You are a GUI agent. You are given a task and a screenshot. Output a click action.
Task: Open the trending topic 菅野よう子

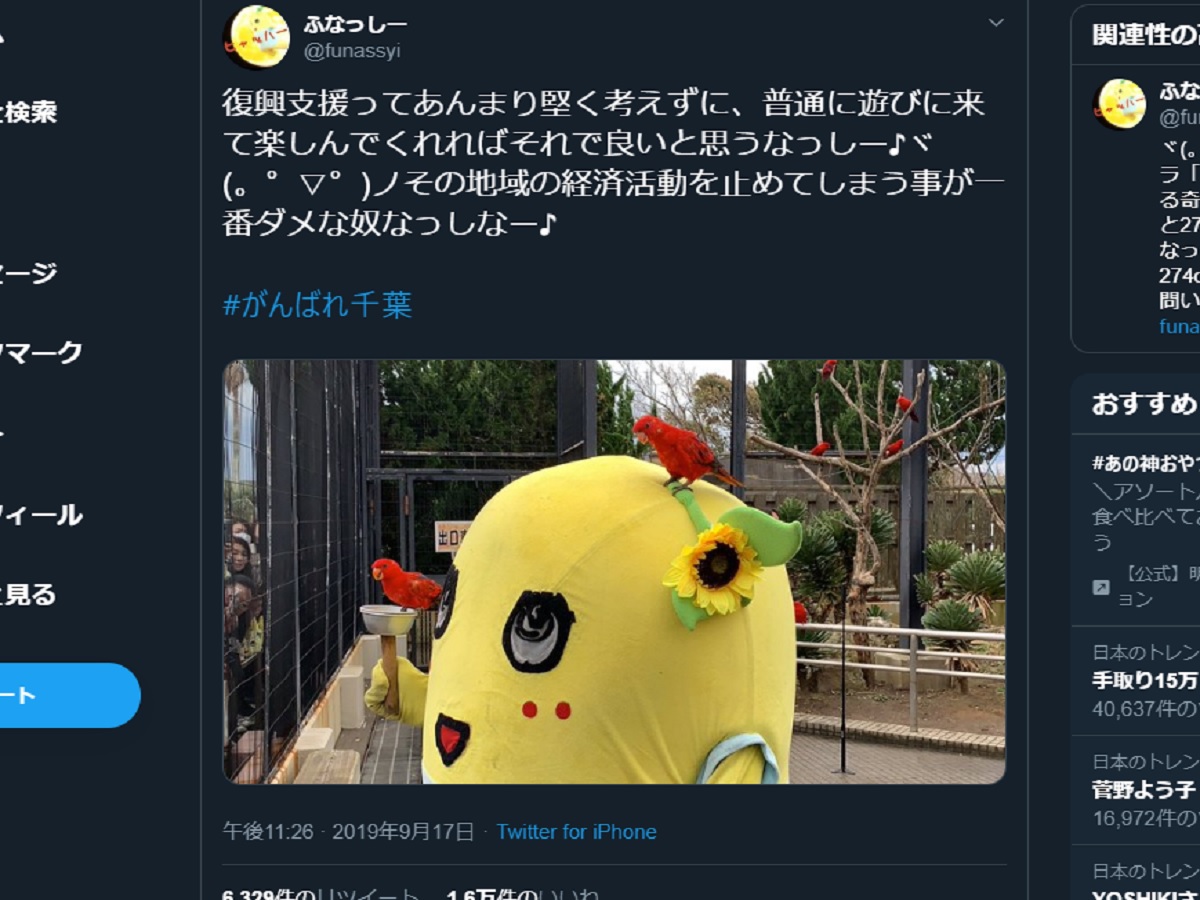click(x=1145, y=790)
